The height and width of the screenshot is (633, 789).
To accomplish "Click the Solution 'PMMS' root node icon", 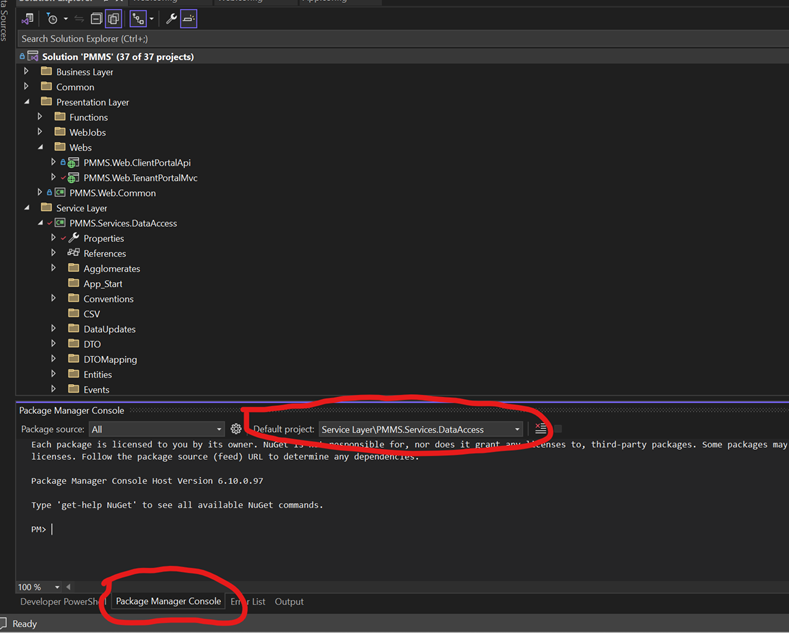I will pos(33,57).
